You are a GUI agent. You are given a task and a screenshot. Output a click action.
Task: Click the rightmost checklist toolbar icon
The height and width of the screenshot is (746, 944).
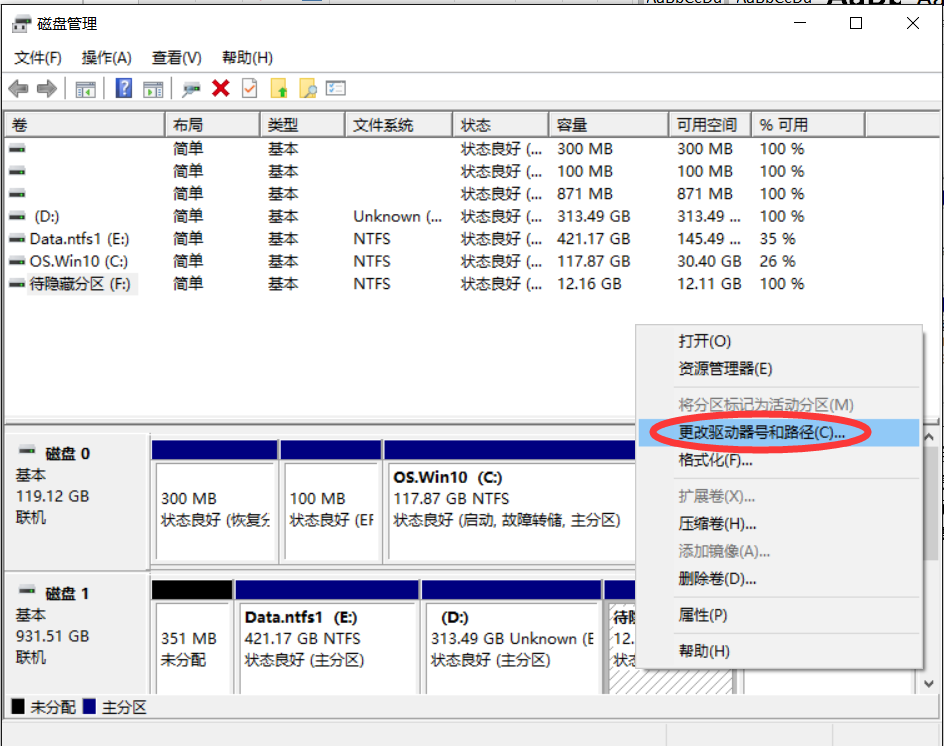click(333, 88)
